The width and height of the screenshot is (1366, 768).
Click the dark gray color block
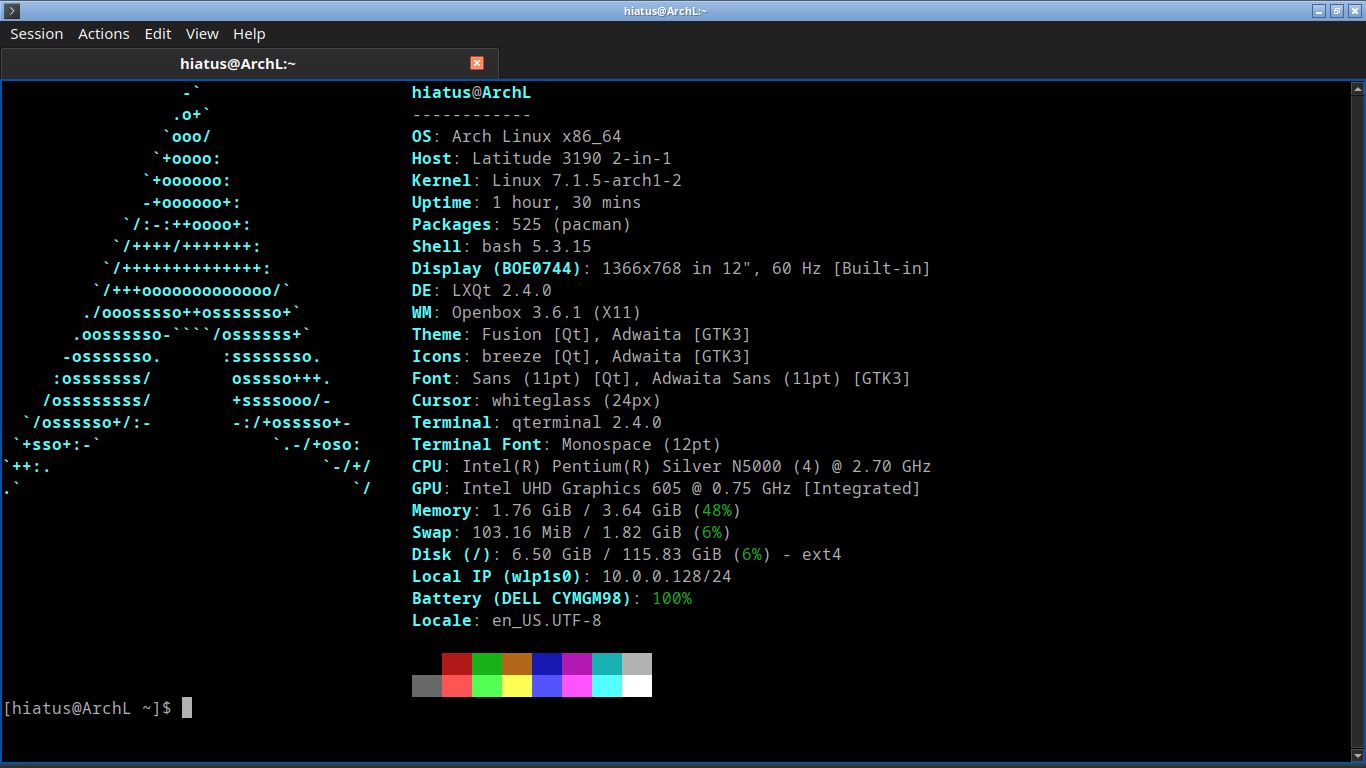click(x=427, y=686)
